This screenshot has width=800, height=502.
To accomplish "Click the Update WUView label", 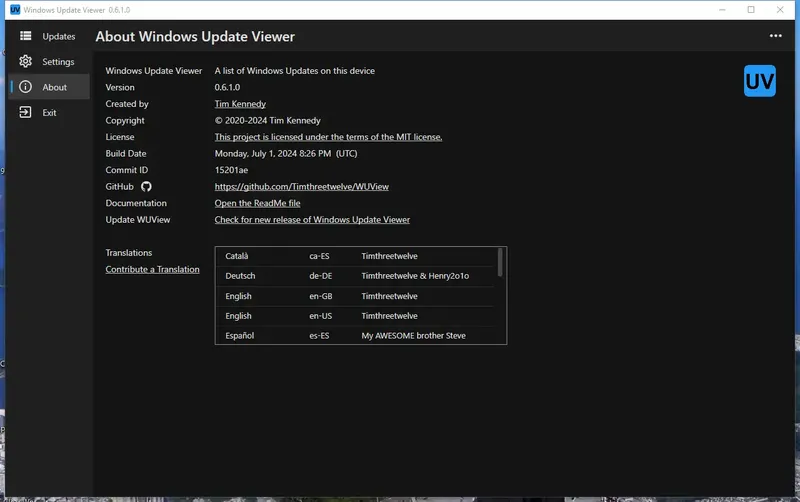I will coord(138,220).
